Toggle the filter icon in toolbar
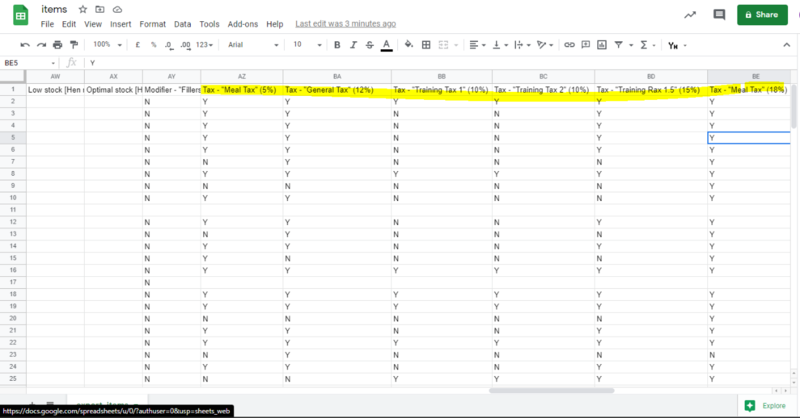800x418 pixels. [x=618, y=44]
